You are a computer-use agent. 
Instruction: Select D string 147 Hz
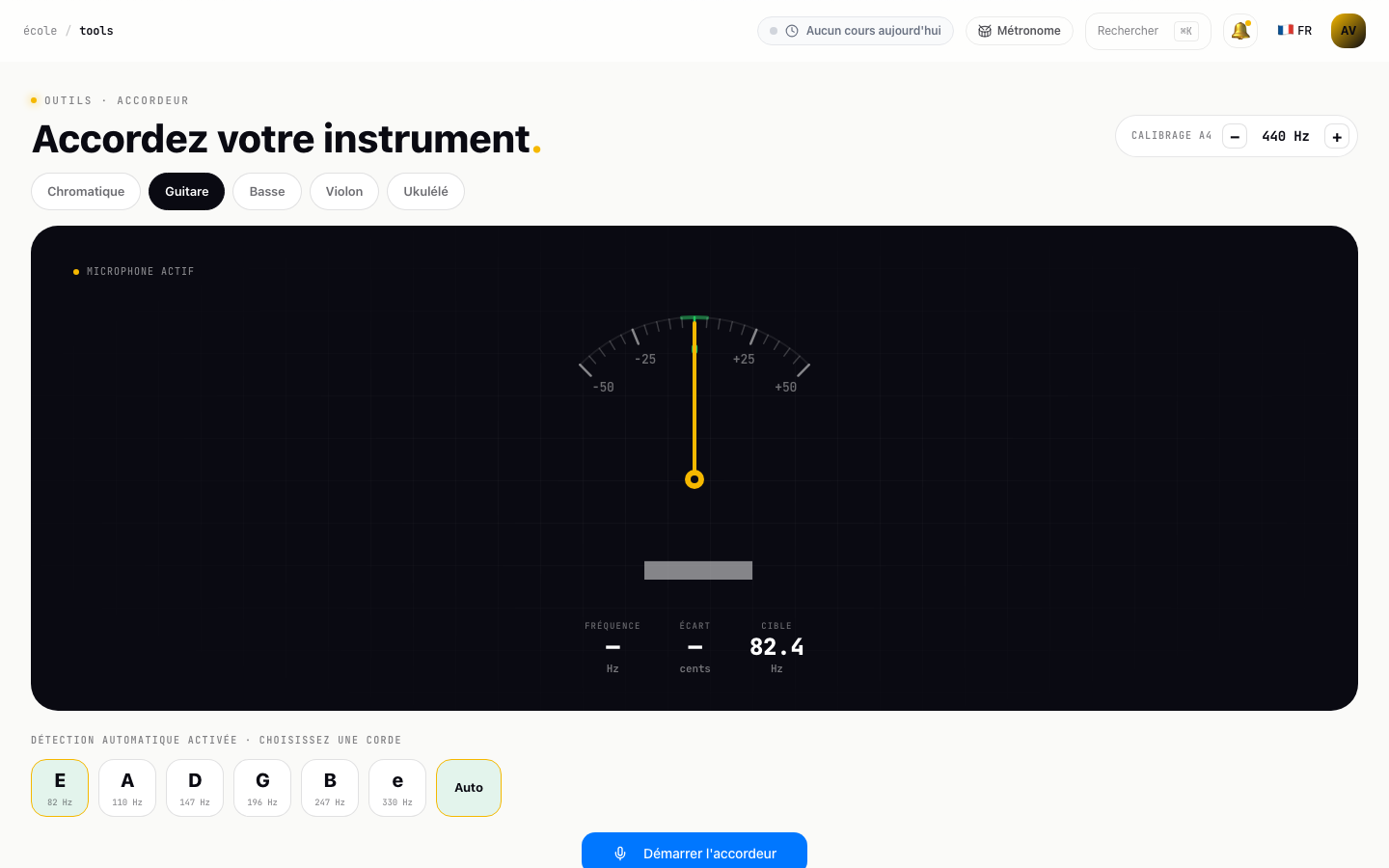tap(195, 788)
